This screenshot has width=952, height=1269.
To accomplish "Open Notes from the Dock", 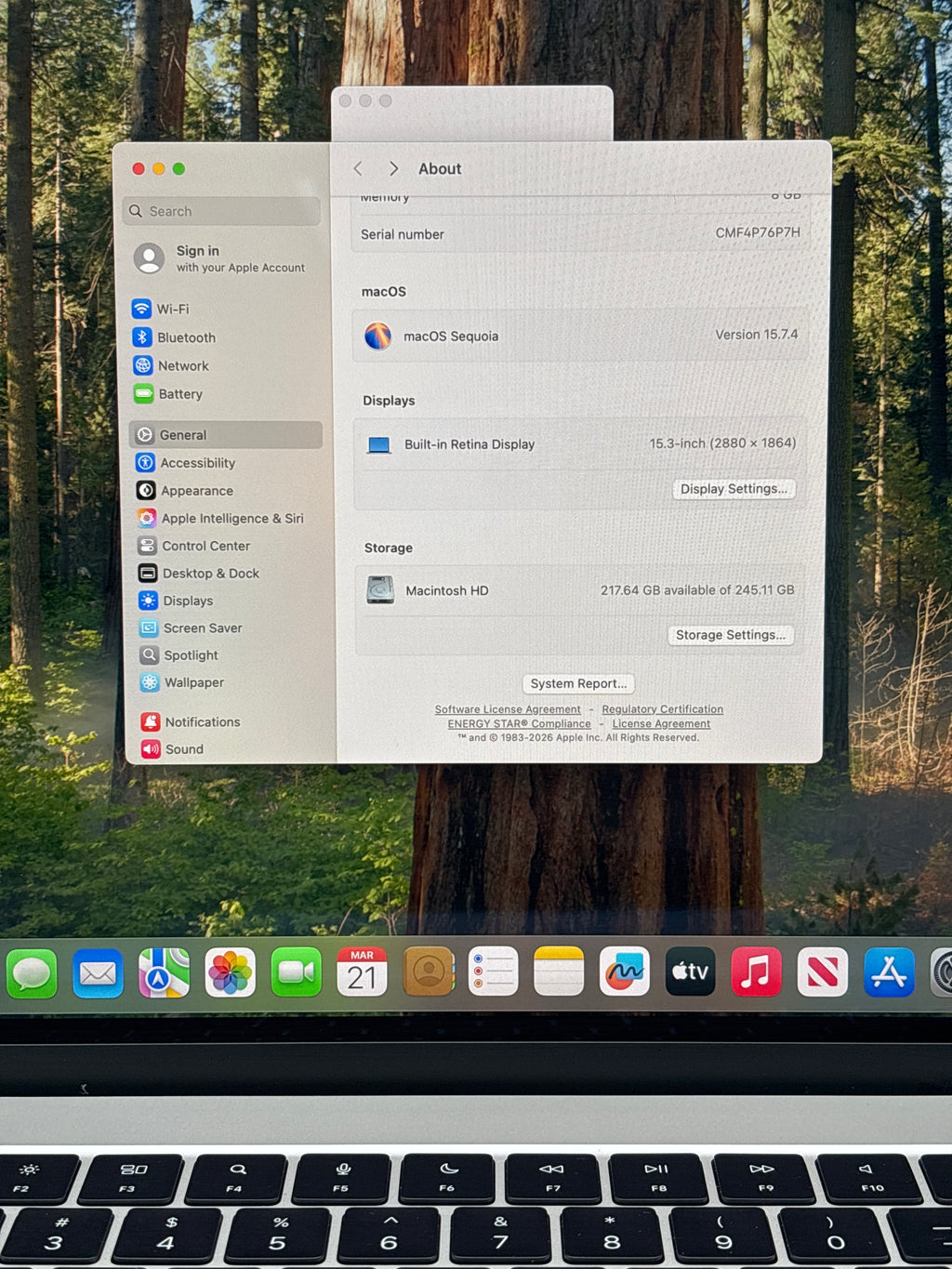I will click(x=559, y=972).
